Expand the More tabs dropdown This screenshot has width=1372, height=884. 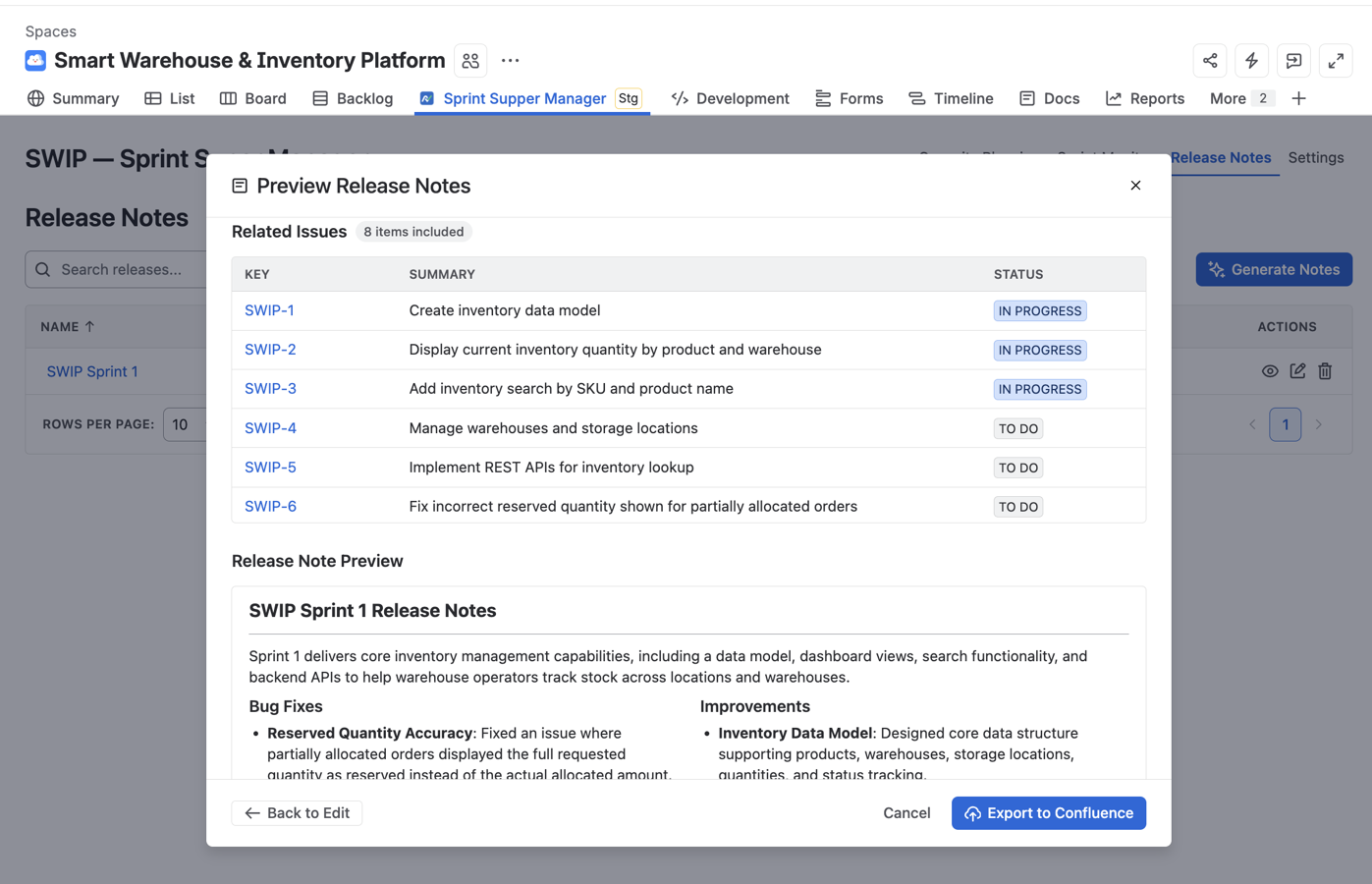[1241, 98]
